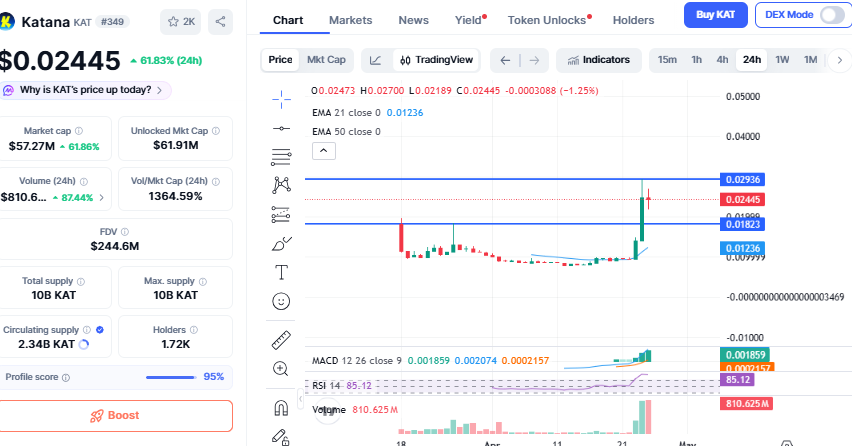
Task: Select the brush drawing tool
Action: coord(281,243)
